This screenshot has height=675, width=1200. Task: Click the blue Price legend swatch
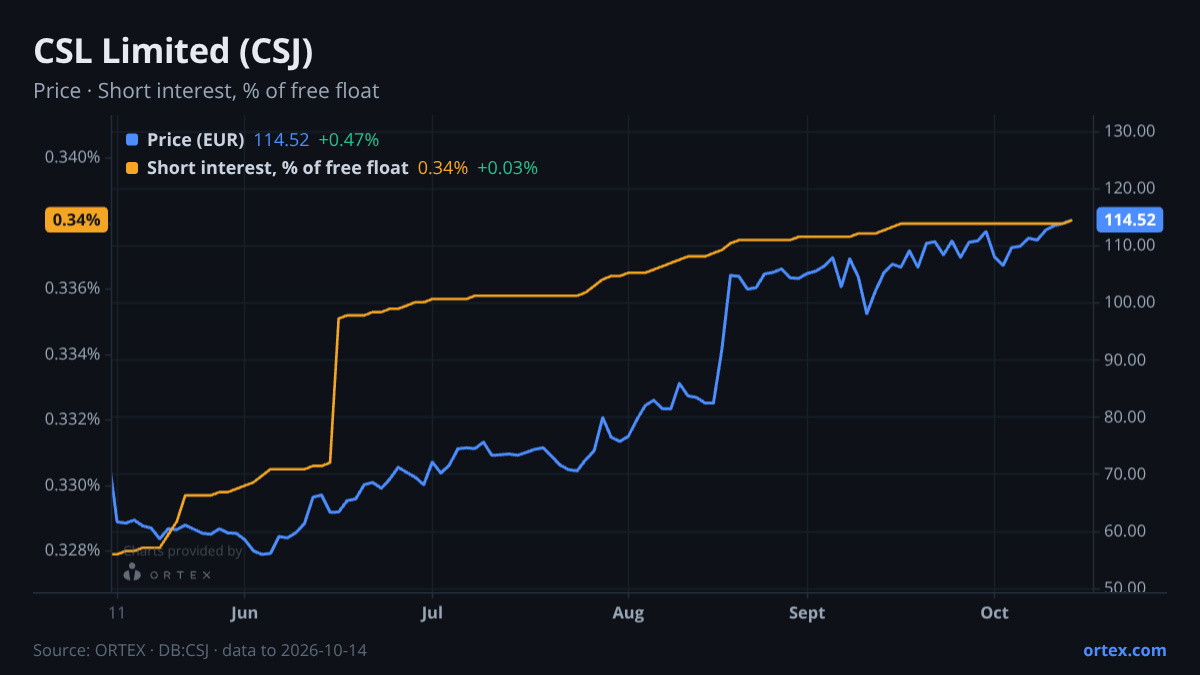(132, 140)
